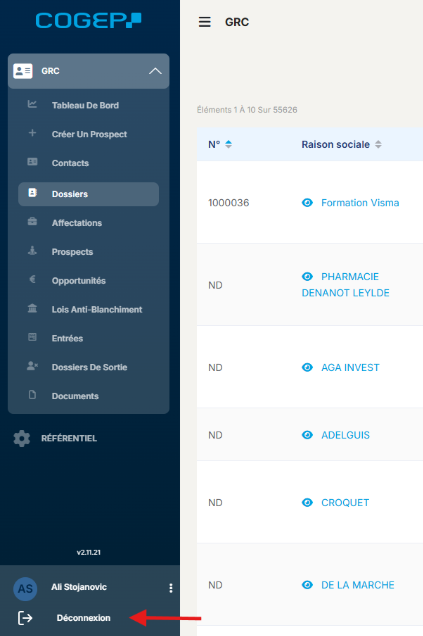Open the DE LA MARCHE link

pyautogui.click(x=358, y=585)
